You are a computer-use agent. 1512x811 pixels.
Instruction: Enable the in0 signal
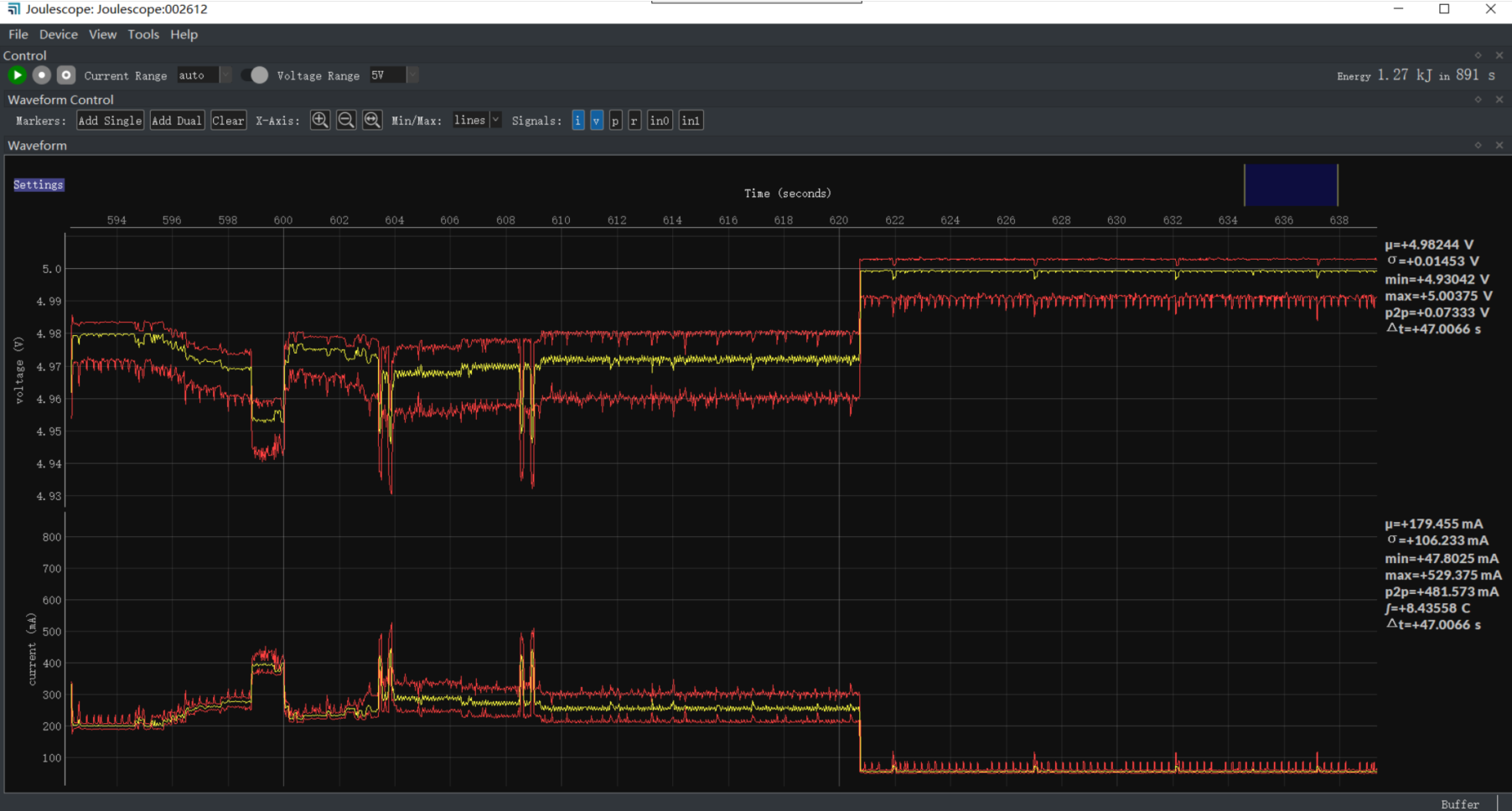click(660, 121)
